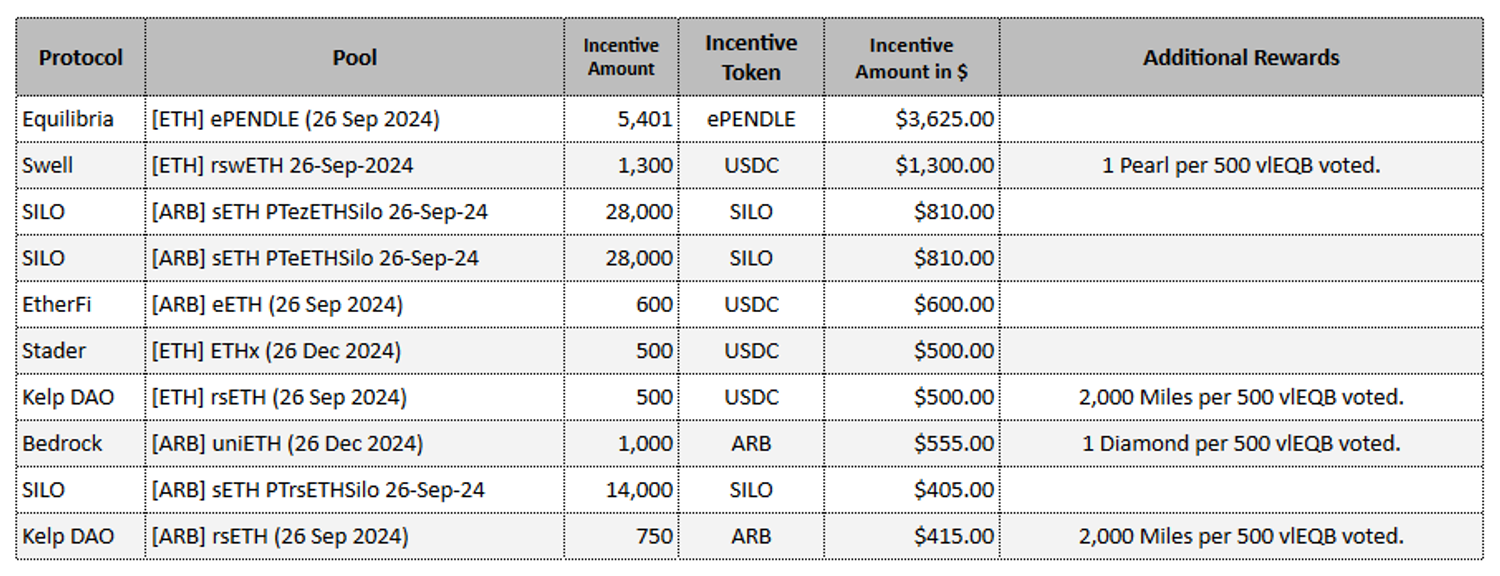
Task: Select the [ARB] sETH PTezETHSilo 26-Sep-24 pool cell
Action: (x=320, y=212)
